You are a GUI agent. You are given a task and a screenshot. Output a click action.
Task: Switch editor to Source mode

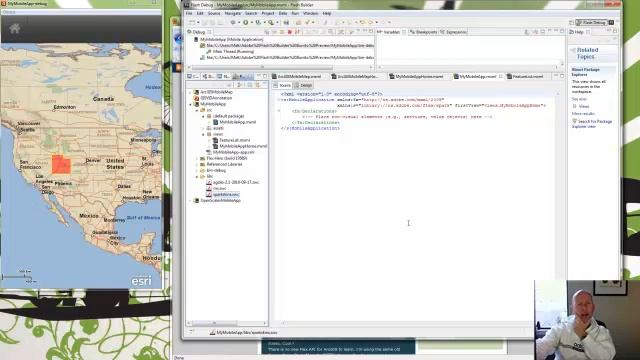coord(282,85)
